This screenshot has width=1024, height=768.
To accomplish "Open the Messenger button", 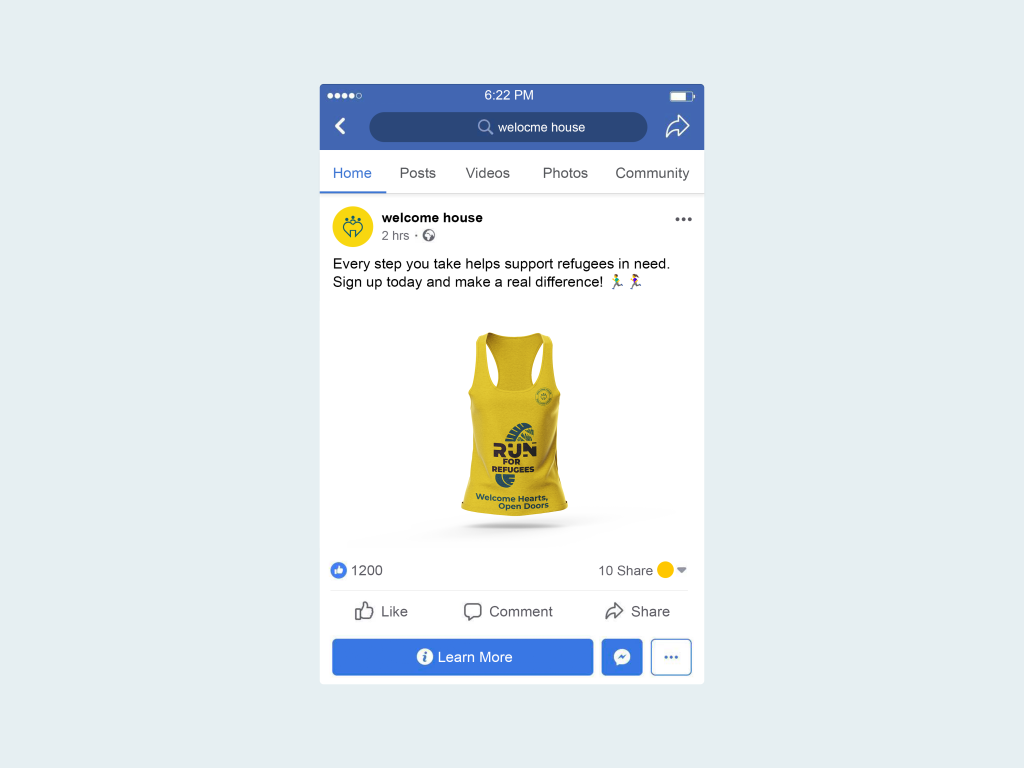I will coord(622,657).
